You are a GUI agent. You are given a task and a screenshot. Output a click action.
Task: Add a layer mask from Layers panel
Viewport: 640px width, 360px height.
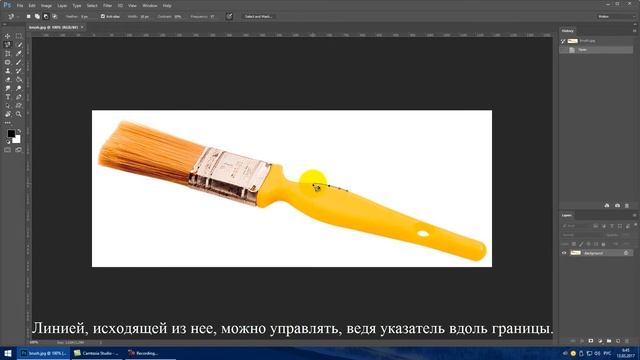(x=591, y=341)
